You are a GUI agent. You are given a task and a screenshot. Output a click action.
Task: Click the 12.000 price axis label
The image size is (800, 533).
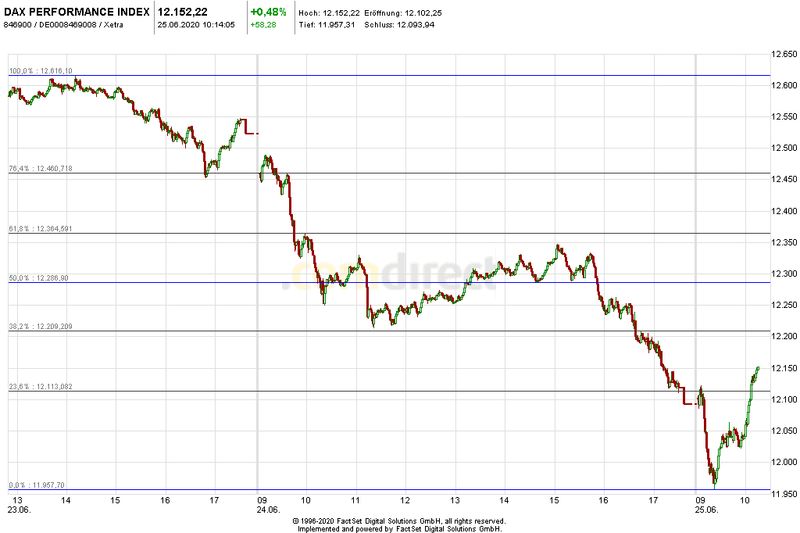(x=784, y=462)
